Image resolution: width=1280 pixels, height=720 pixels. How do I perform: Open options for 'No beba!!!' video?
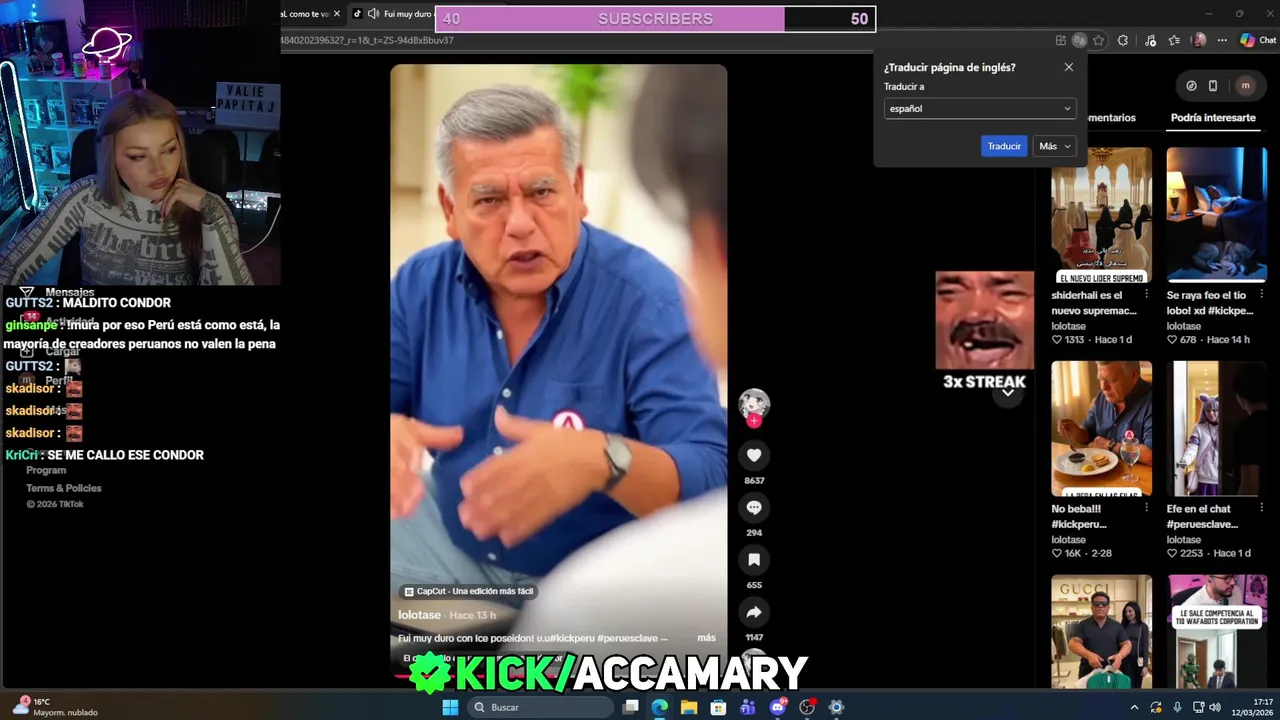pyautogui.click(x=1146, y=509)
